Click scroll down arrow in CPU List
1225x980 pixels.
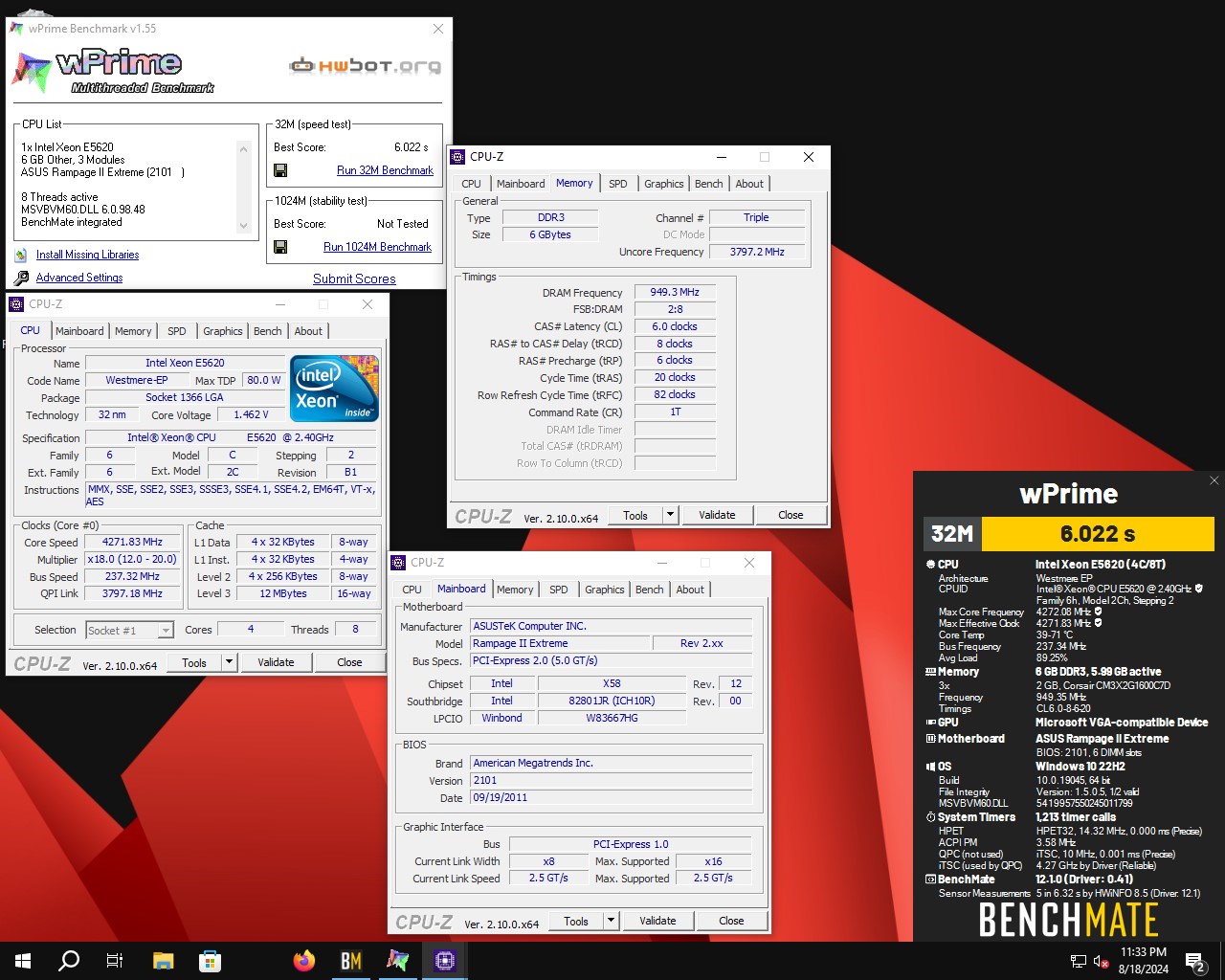(244, 226)
